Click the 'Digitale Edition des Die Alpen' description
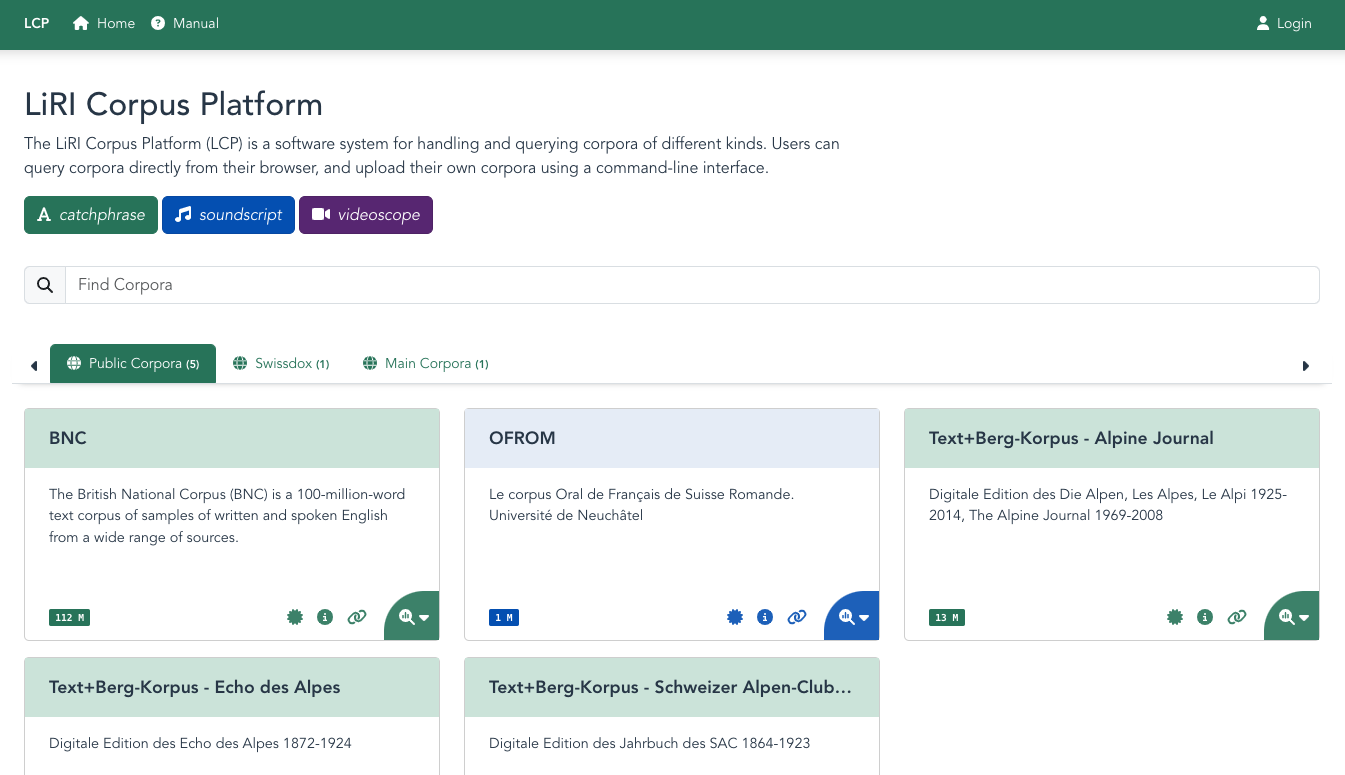 (x=1108, y=505)
